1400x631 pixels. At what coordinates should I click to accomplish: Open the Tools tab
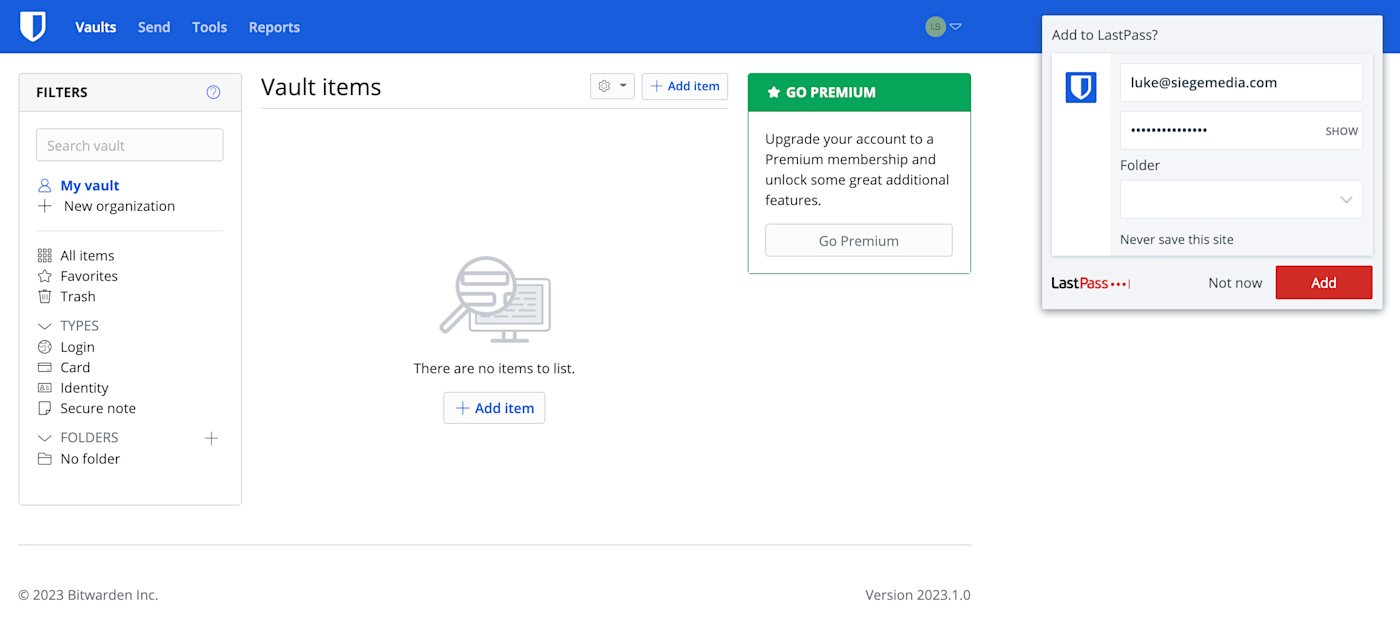pos(210,27)
